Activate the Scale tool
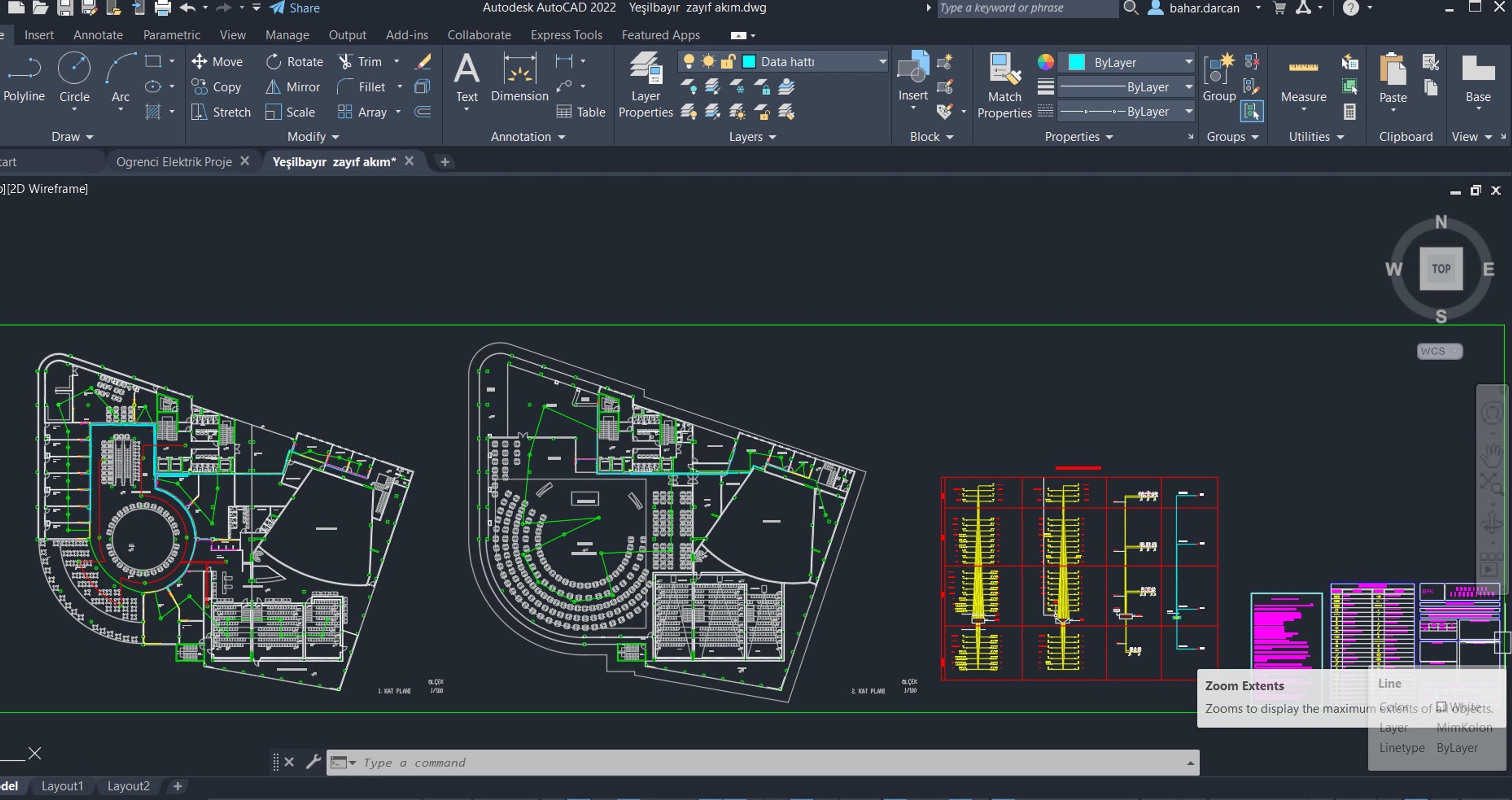 pyautogui.click(x=291, y=112)
